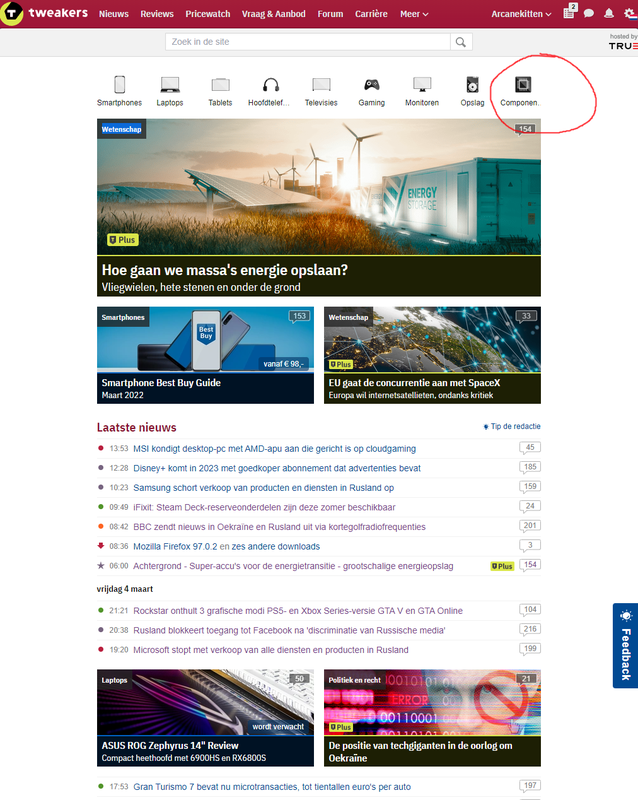Viewport: 638px width, 800px height.
Task: Open the Pricewatch menu item
Action: (x=208, y=14)
